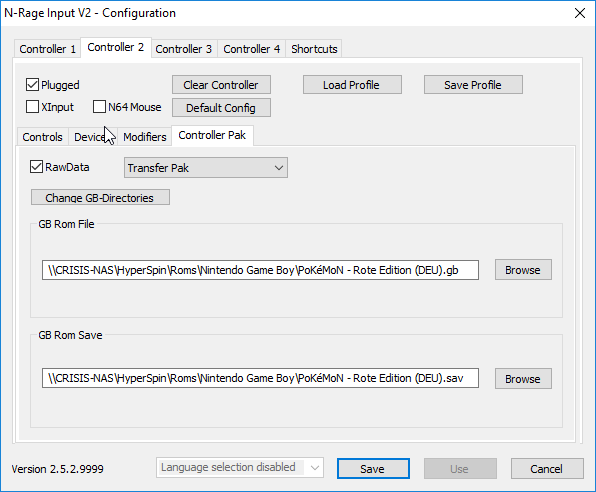Click the Change GB-Directories button
596x492 pixels.
tap(100, 197)
